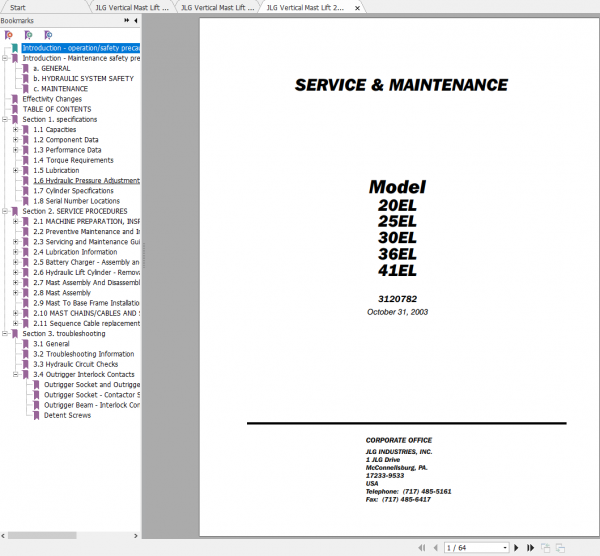Viewport: 600px width, 556px height.
Task: Open b. HYDRAULIC SYSTEM SAFETY bookmark
Action: click(83, 78)
